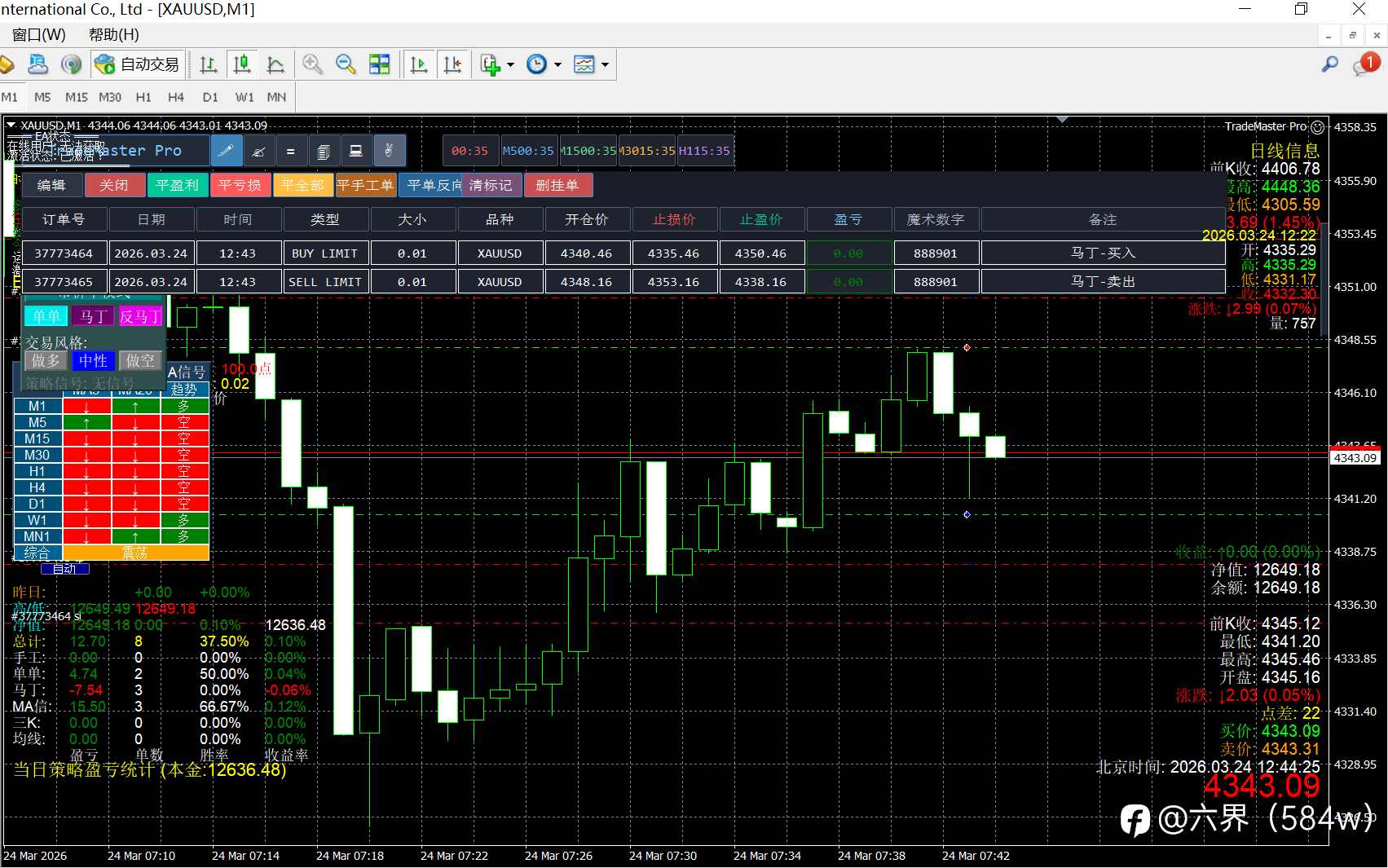Switch chart to line chart mode

point(275,64)
